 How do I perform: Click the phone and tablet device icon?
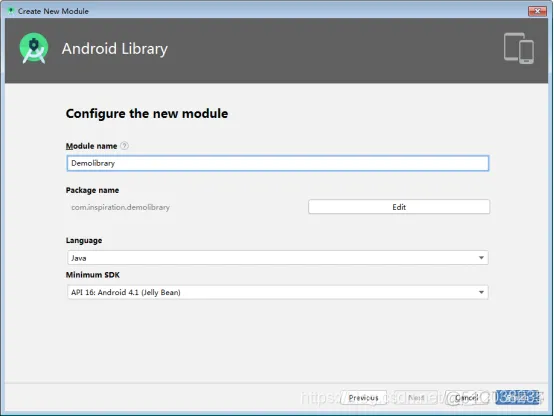click(x=519, y=48)
